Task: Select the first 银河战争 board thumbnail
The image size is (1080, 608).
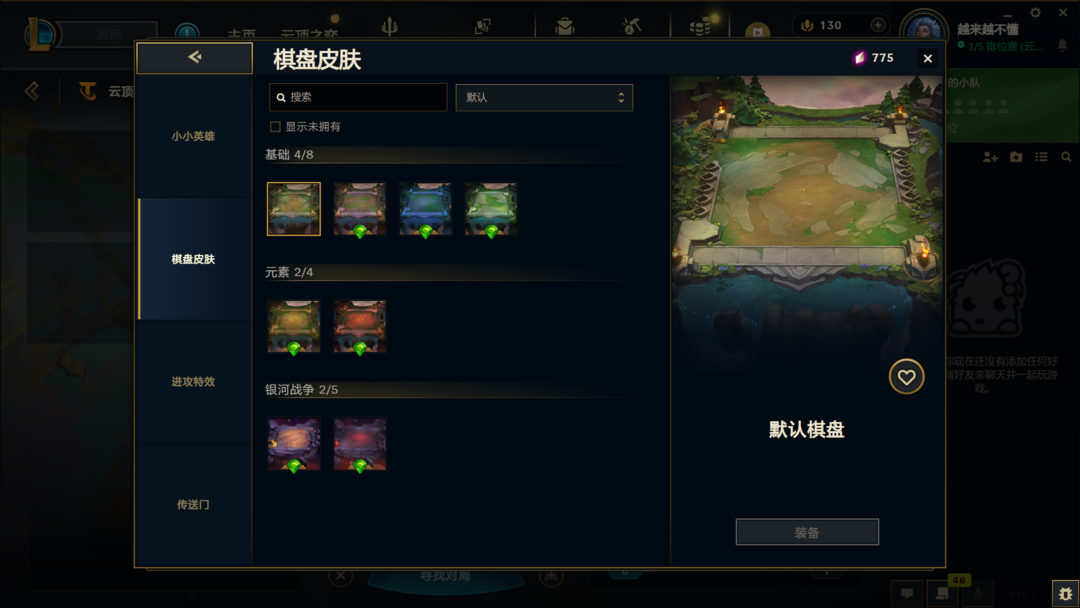Action: 294,444
